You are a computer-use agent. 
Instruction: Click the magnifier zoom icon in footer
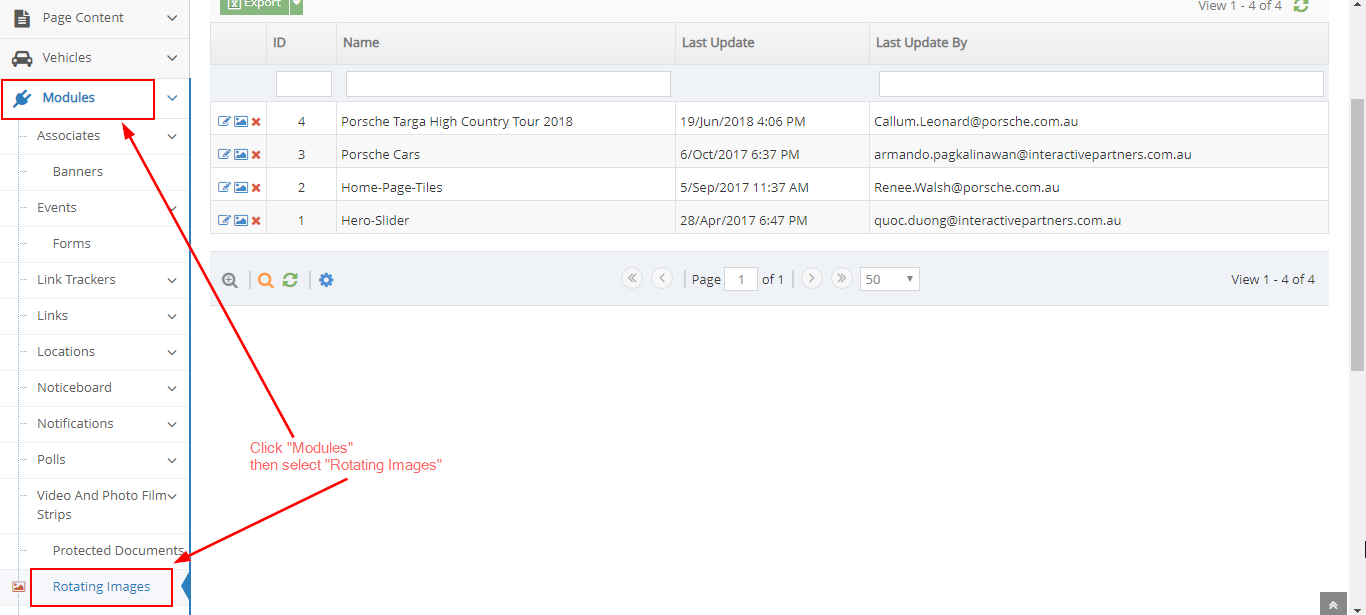coord(230,280)
